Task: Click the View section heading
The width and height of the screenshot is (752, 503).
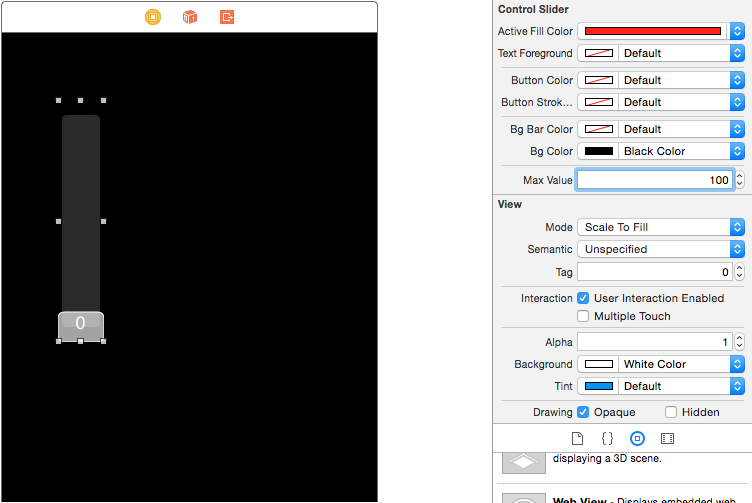Action: coord(510,204)
